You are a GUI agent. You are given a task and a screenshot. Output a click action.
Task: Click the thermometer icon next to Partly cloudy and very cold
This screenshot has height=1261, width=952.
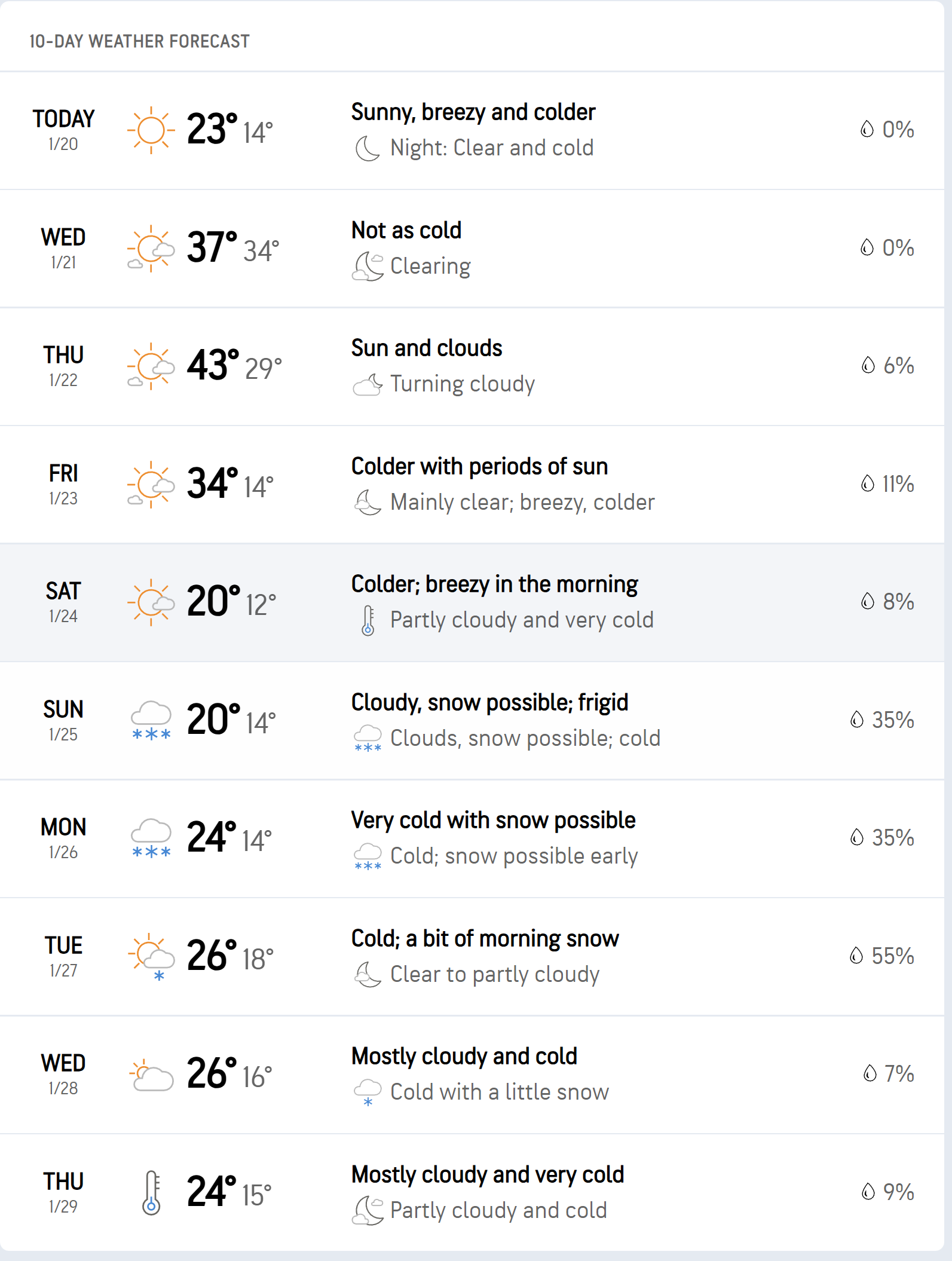(368, 620)
